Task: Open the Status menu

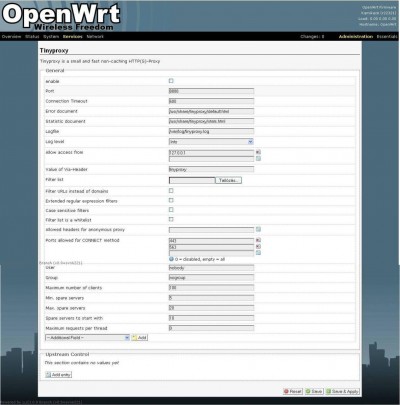Action: click(x=32, y=37)
